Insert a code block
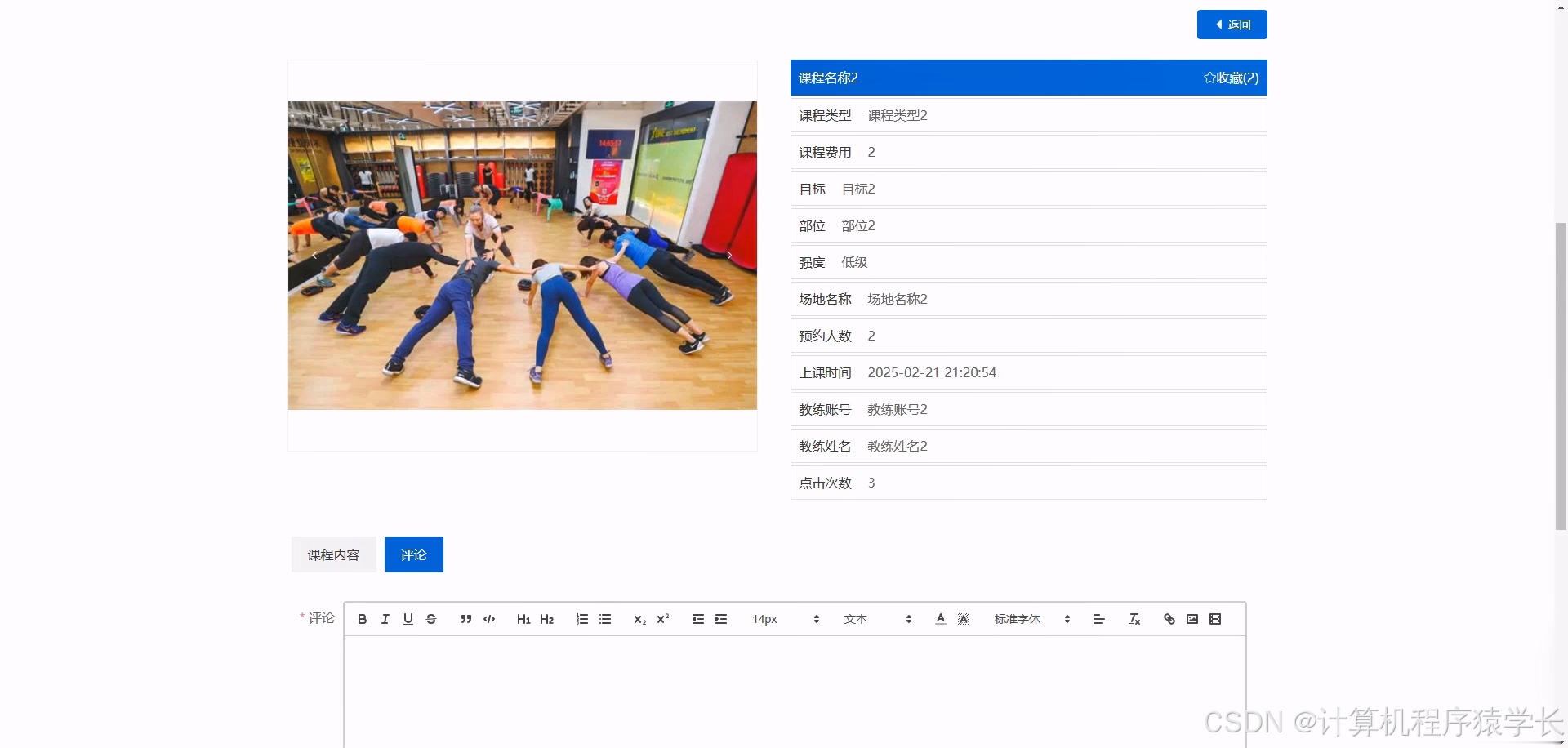 488,619
